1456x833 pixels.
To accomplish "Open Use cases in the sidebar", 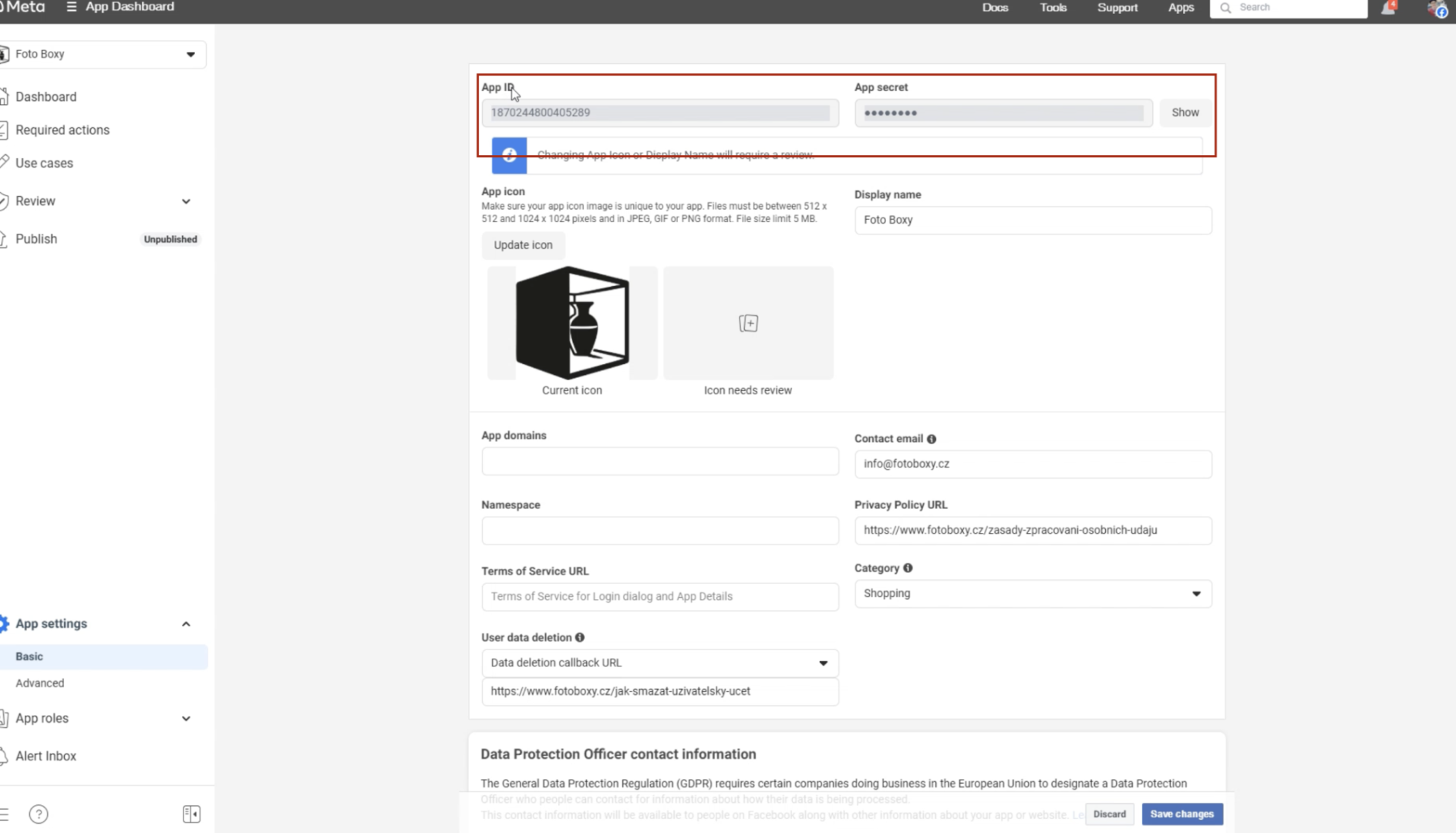I will click(44, 164).
